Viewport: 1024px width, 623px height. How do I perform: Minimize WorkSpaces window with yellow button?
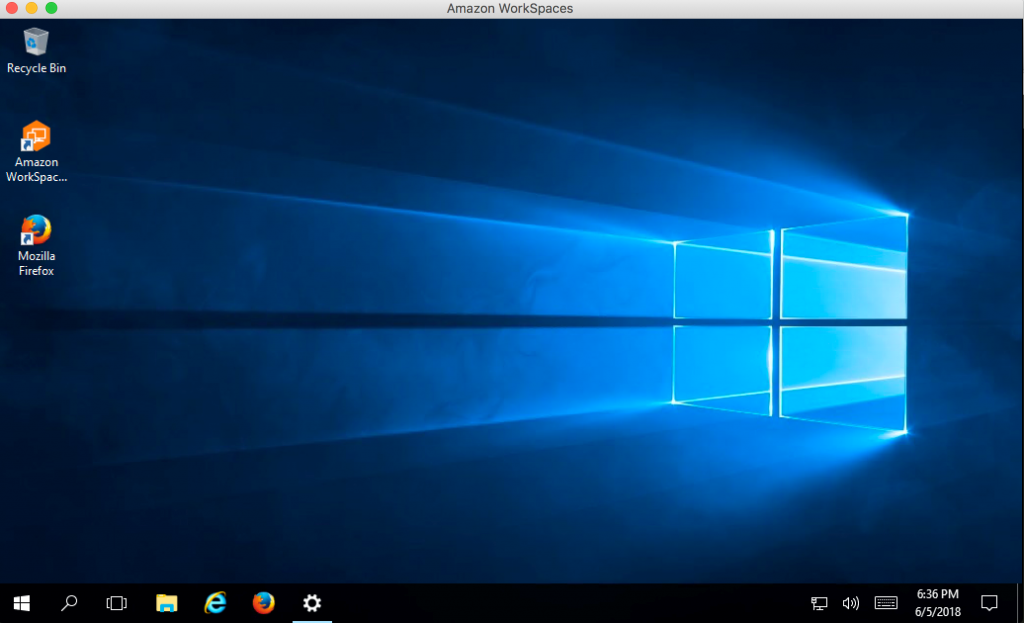point(32,8)
